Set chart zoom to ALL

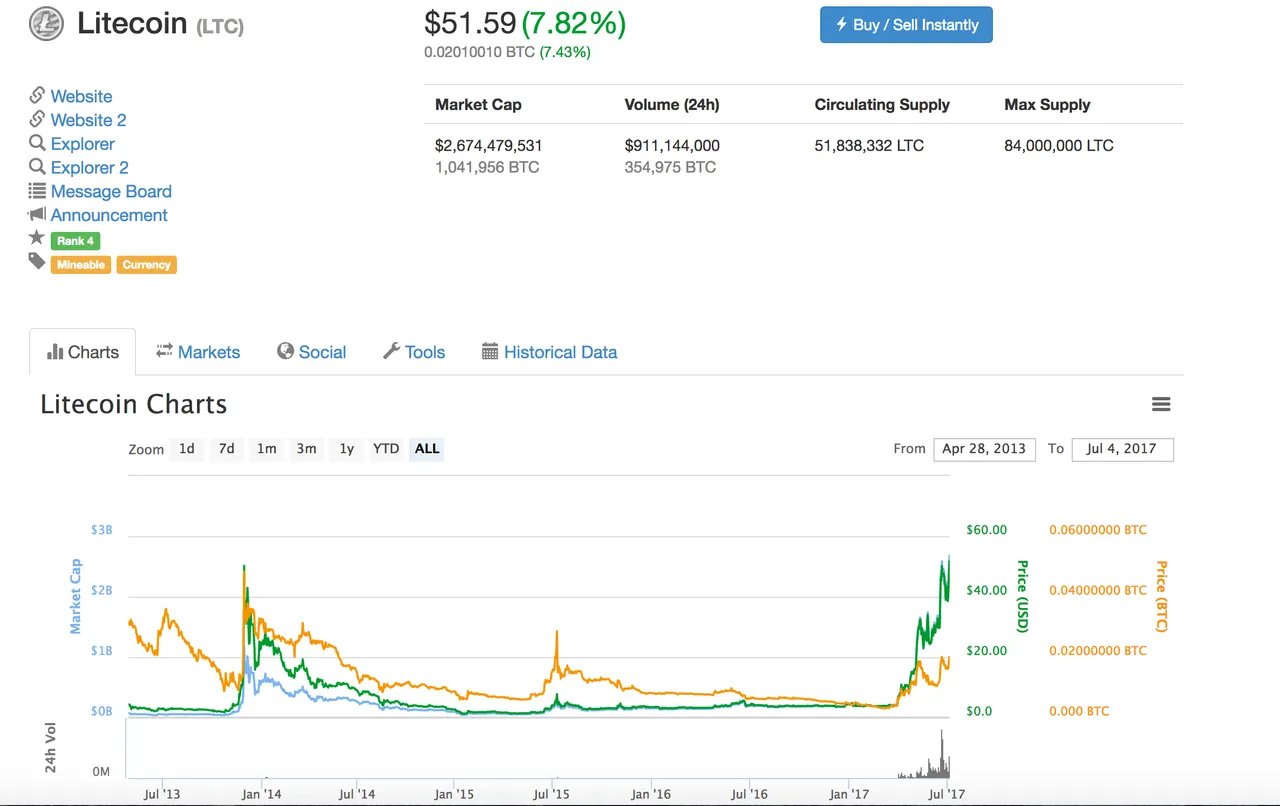(427, 449)
